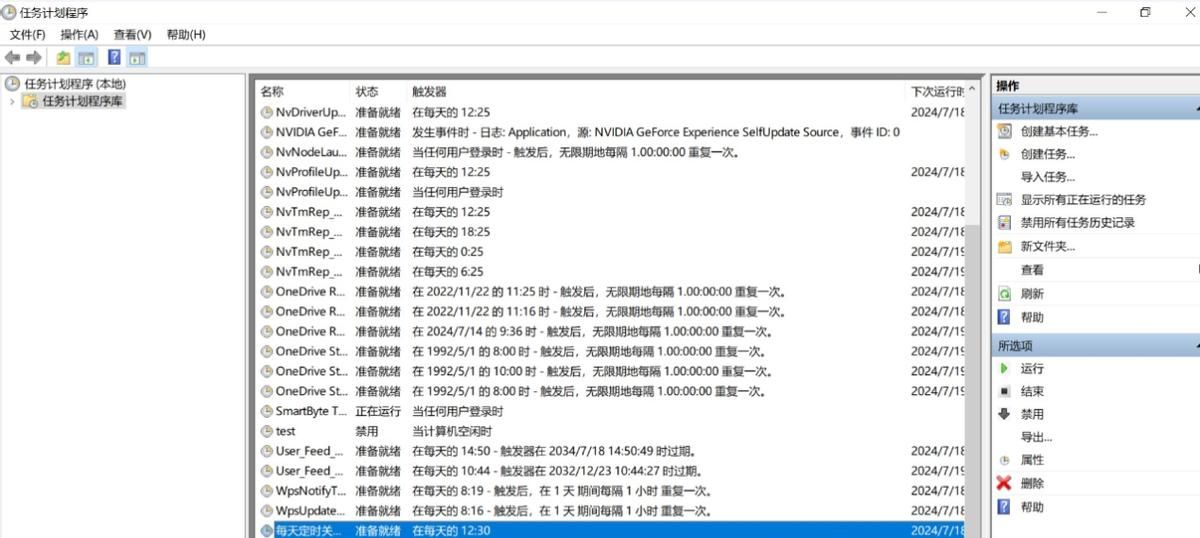Select 任务计划程序 (本地) in the tree
1200x538 pixels.
tap(75, 84)
